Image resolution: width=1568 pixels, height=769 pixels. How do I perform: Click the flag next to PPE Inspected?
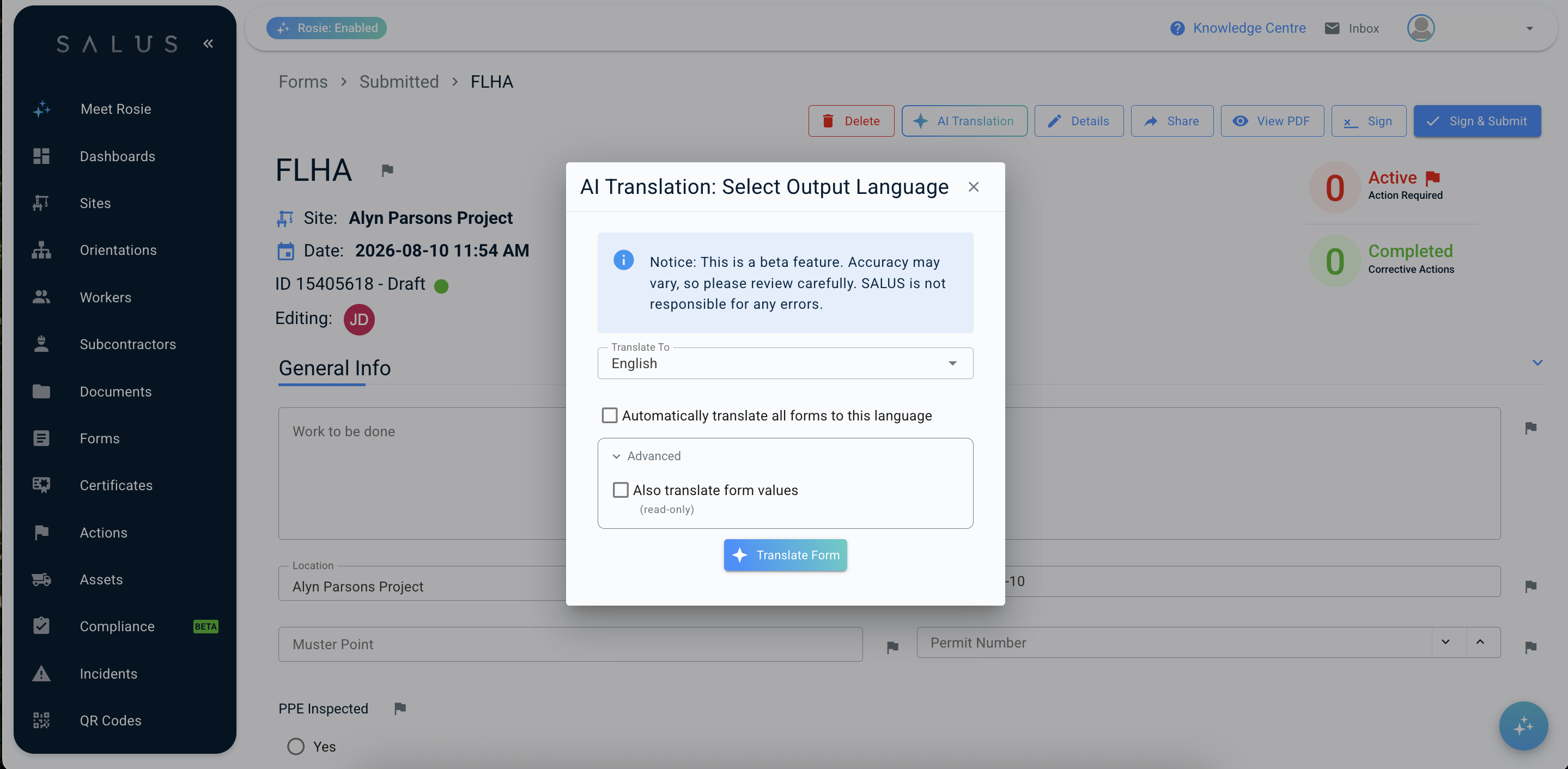(400, 708)
